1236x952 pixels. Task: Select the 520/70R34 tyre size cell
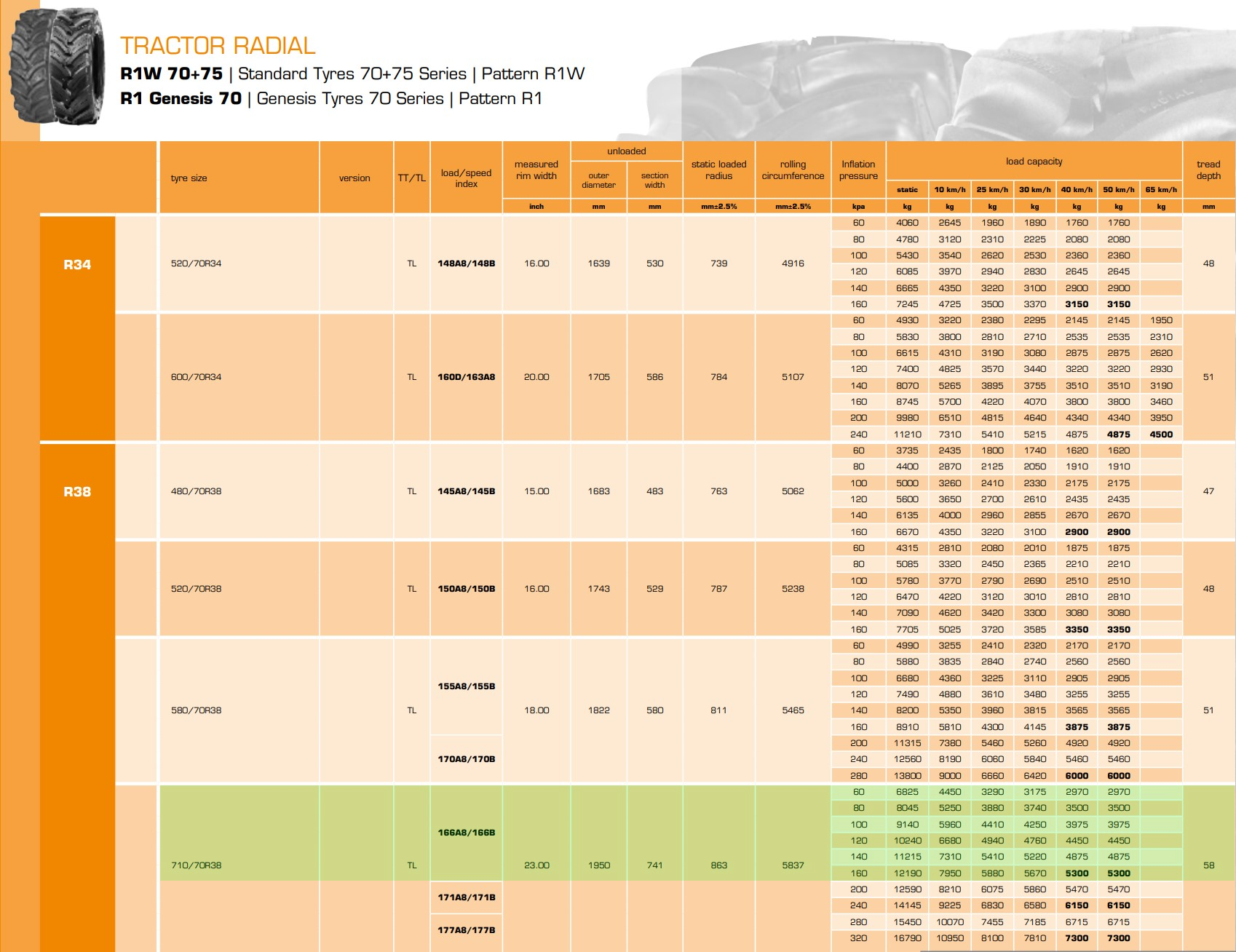click(197, 263)
